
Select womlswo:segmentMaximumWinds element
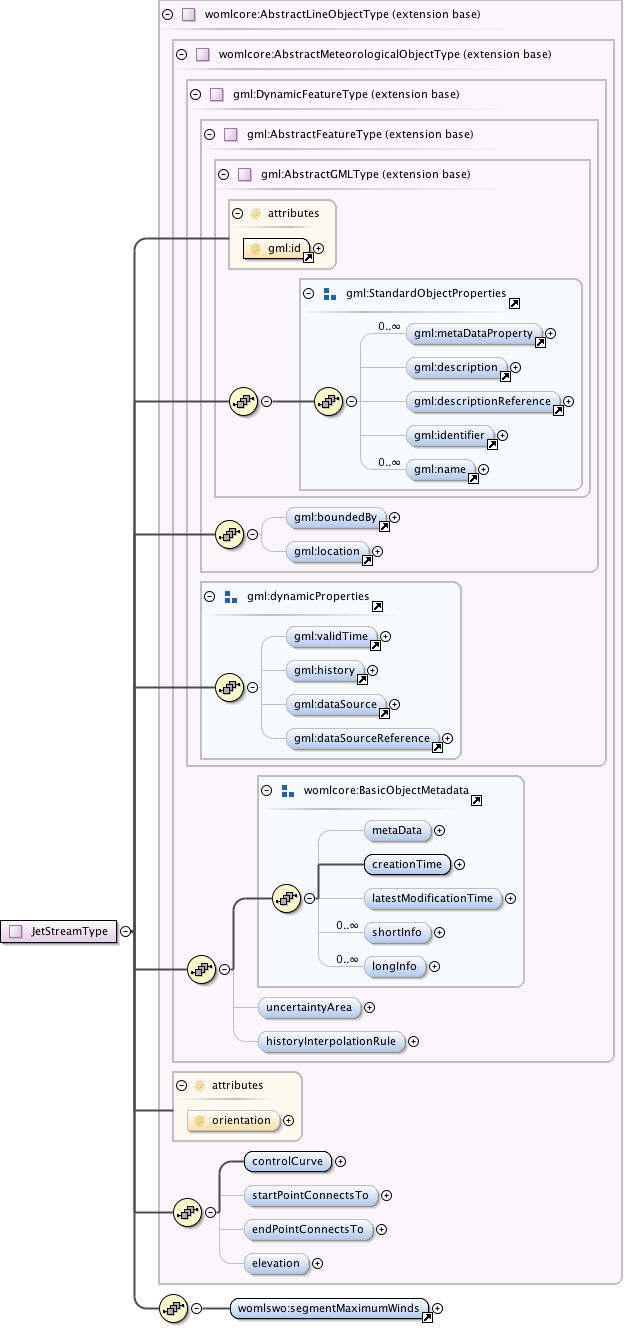pos(330,1308)
